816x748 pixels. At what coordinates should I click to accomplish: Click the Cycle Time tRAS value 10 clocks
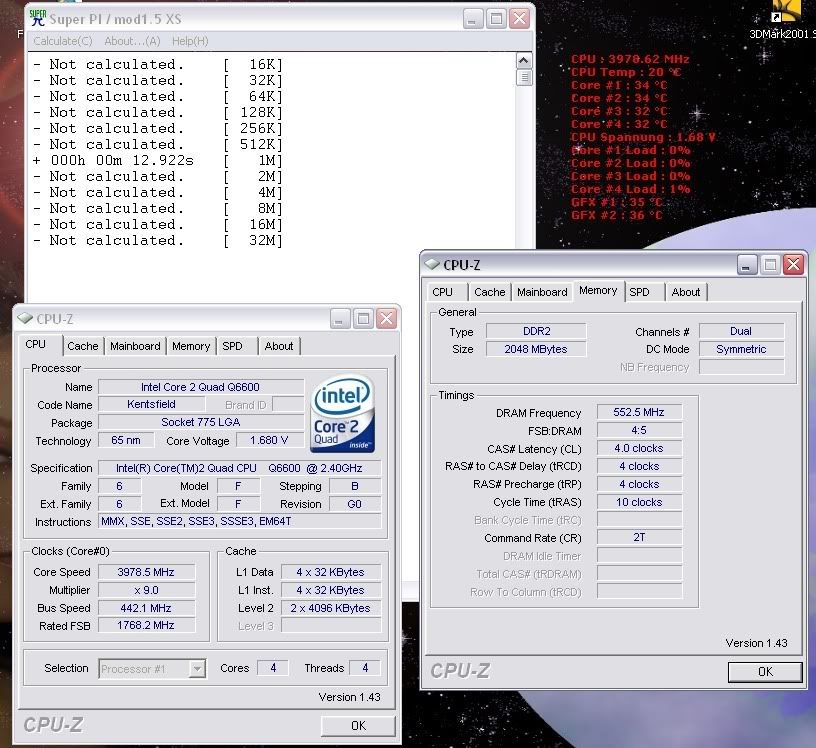(x=639, y=502)
